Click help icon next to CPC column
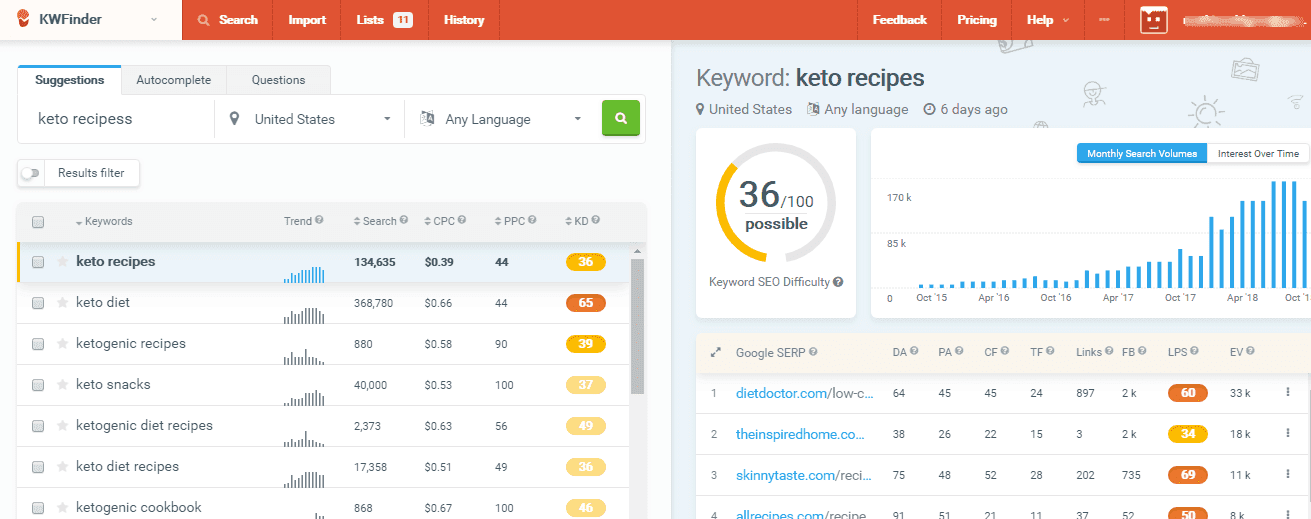 pyautogui.click(x=463, y=221)
